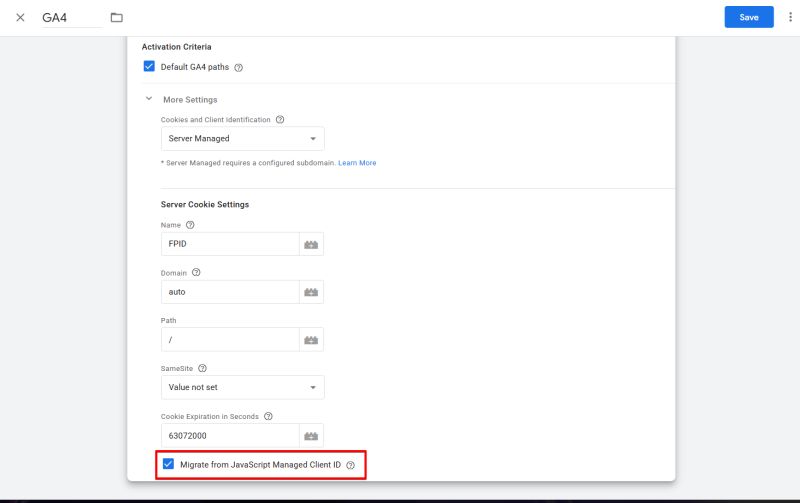The width and height of the screenshot is (800, 503).
Task: Collapse the More Settings section
Action: pos(149,99)
